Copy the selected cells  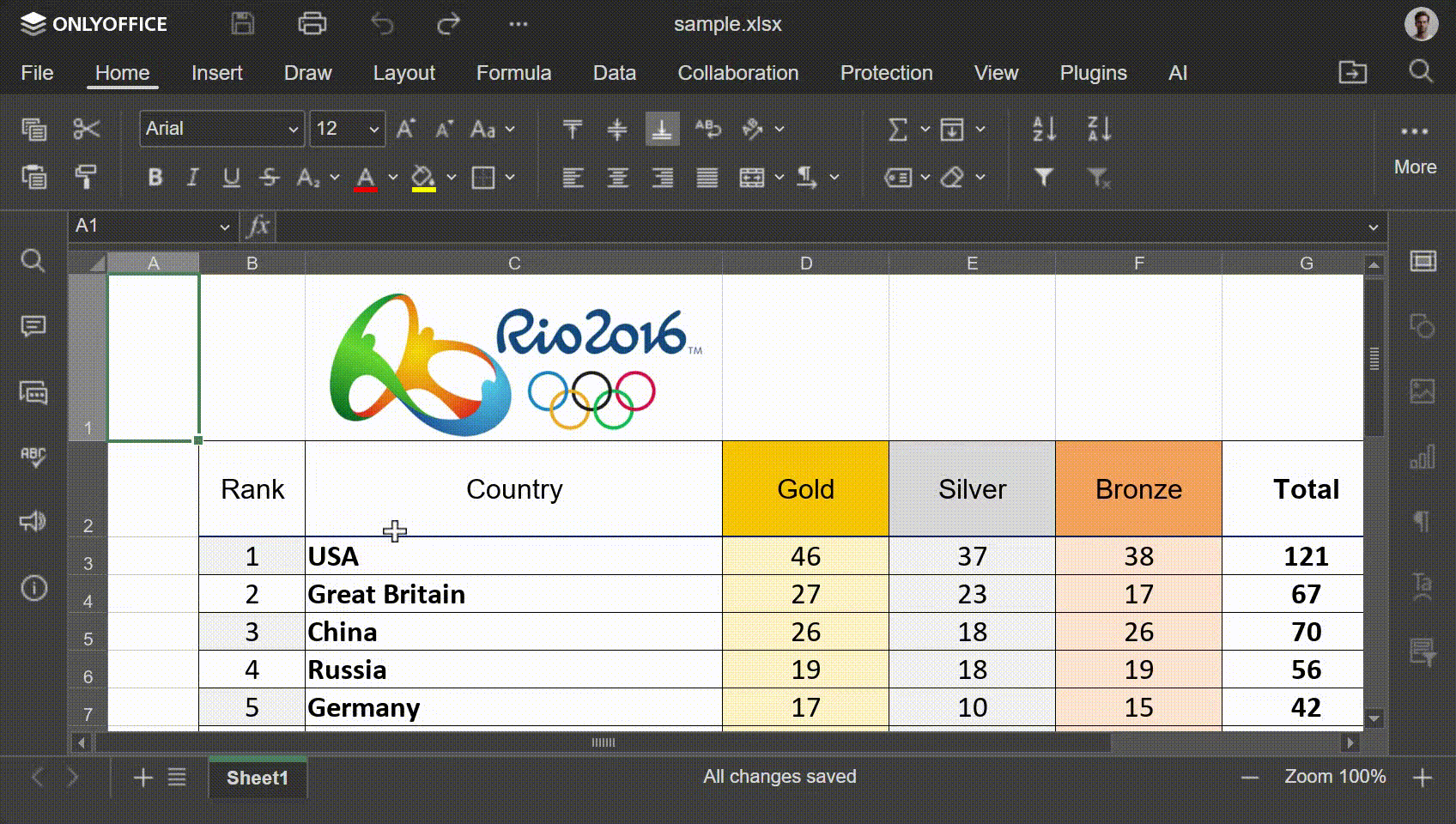coord(34,130)
